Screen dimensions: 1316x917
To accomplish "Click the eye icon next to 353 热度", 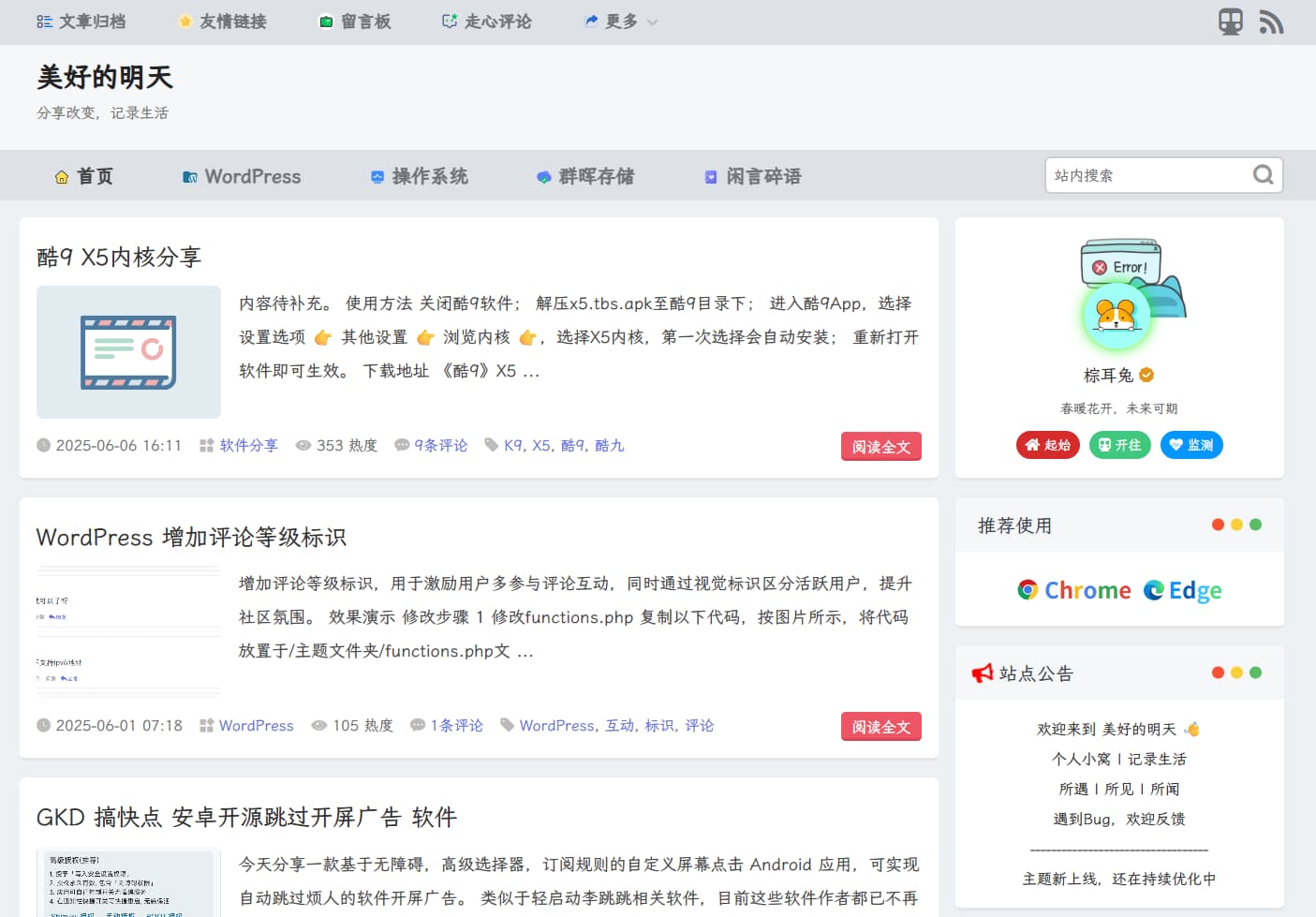I will pos(303,445).
